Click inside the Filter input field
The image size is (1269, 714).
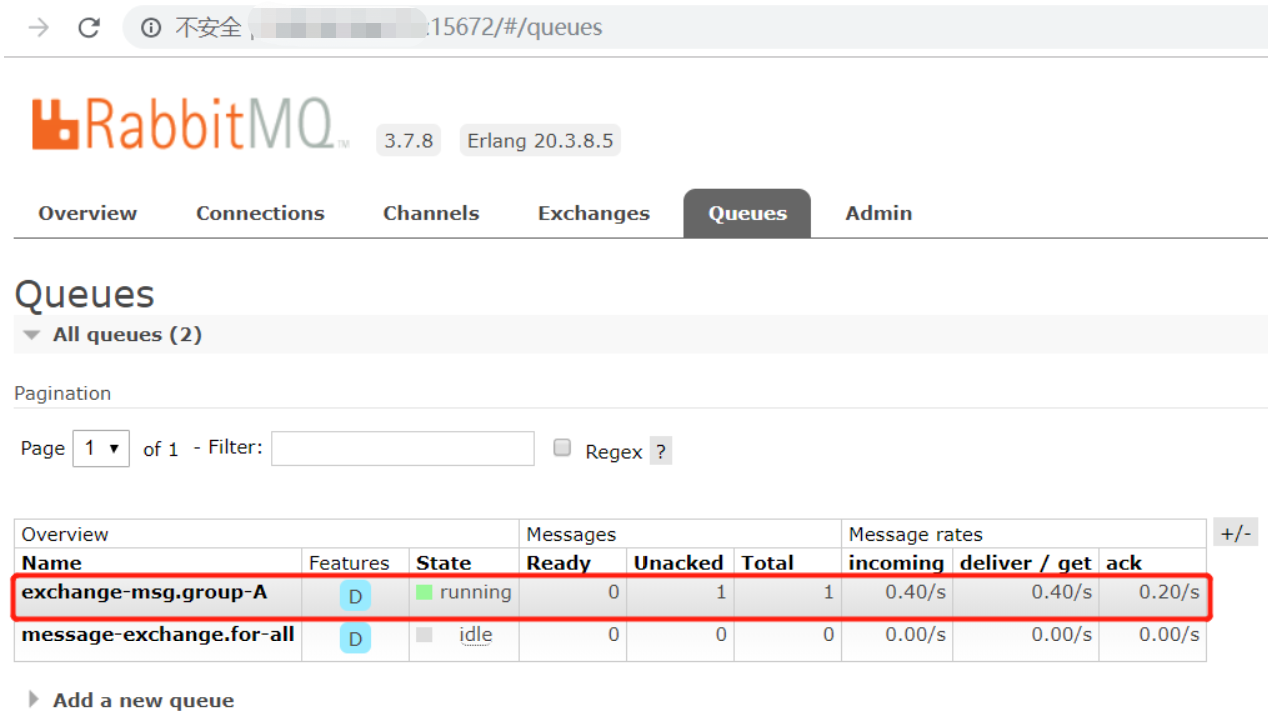tap(402, 448)
